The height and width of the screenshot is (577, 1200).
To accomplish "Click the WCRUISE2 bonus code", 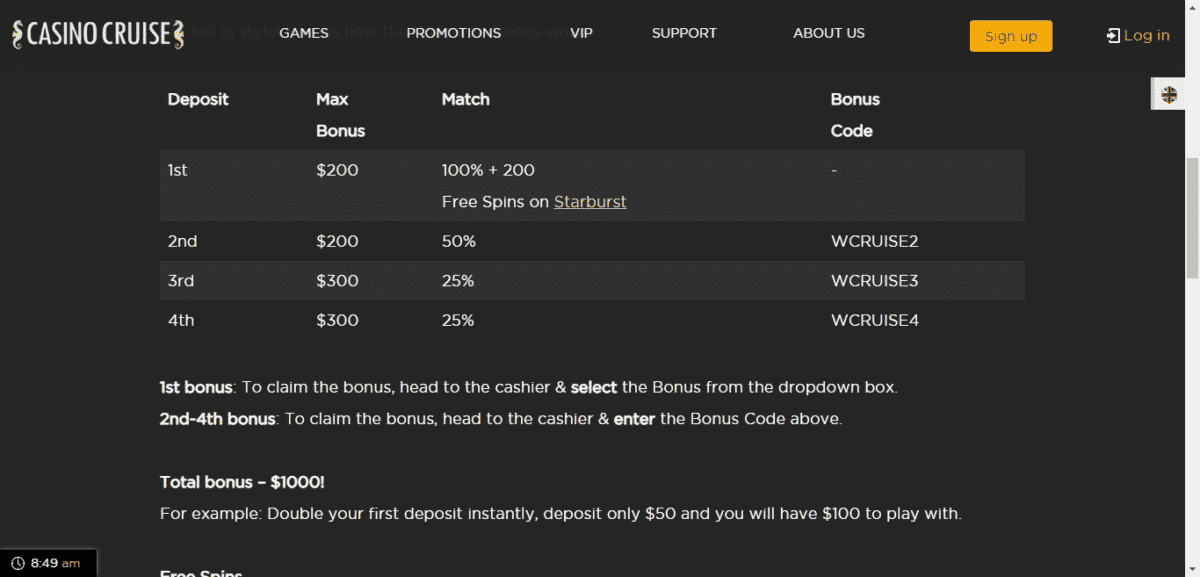I will point(874,241).
